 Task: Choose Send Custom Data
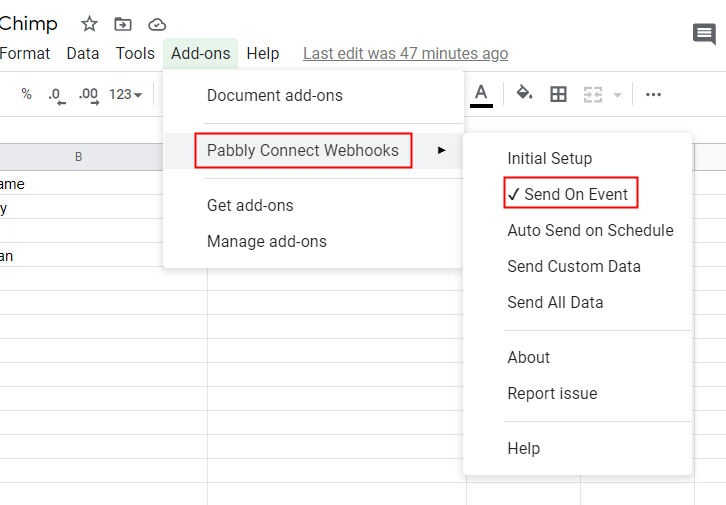coord(577,266)
